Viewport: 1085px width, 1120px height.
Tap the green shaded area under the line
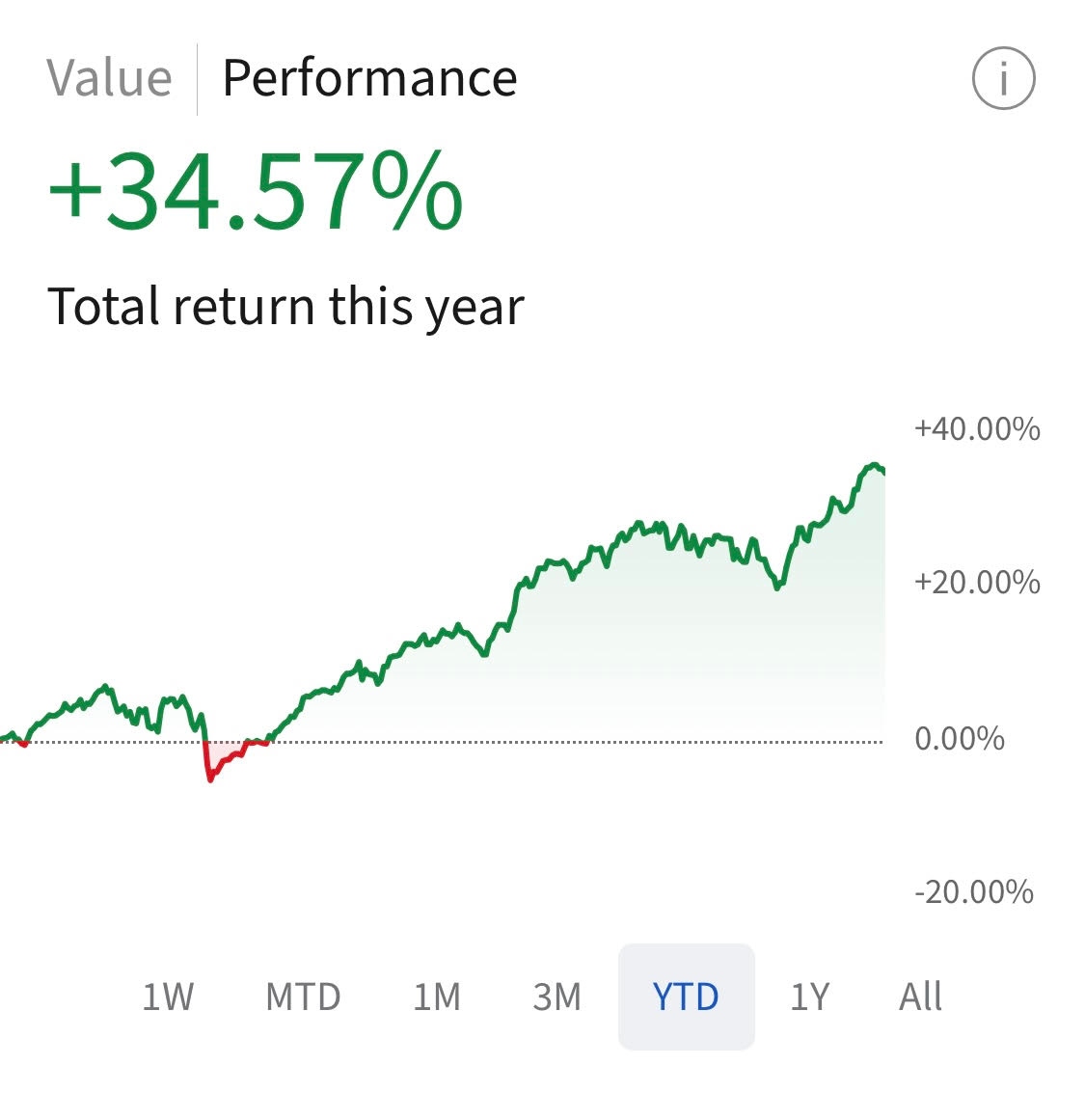pos(675,656)
